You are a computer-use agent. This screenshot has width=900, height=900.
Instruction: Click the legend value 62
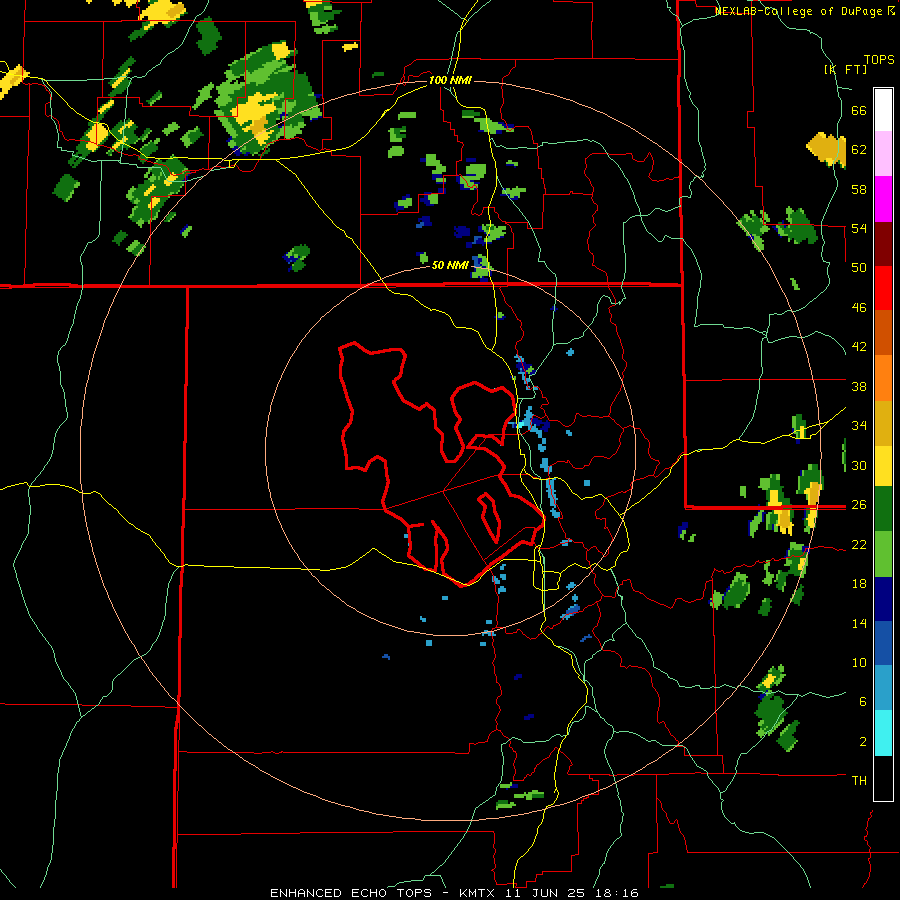coord(859,149)
